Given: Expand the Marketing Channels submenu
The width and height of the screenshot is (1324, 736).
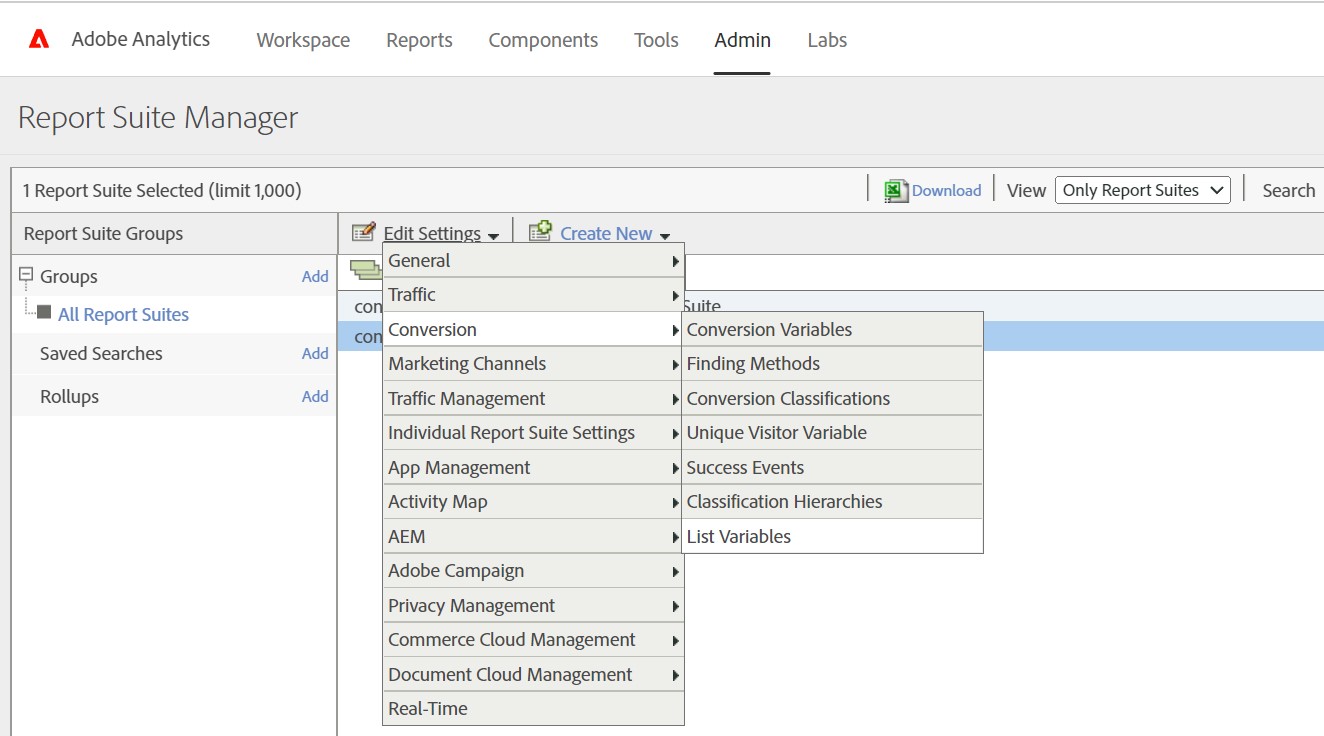Looking at the screenshot, I should (x=533, y=364).
